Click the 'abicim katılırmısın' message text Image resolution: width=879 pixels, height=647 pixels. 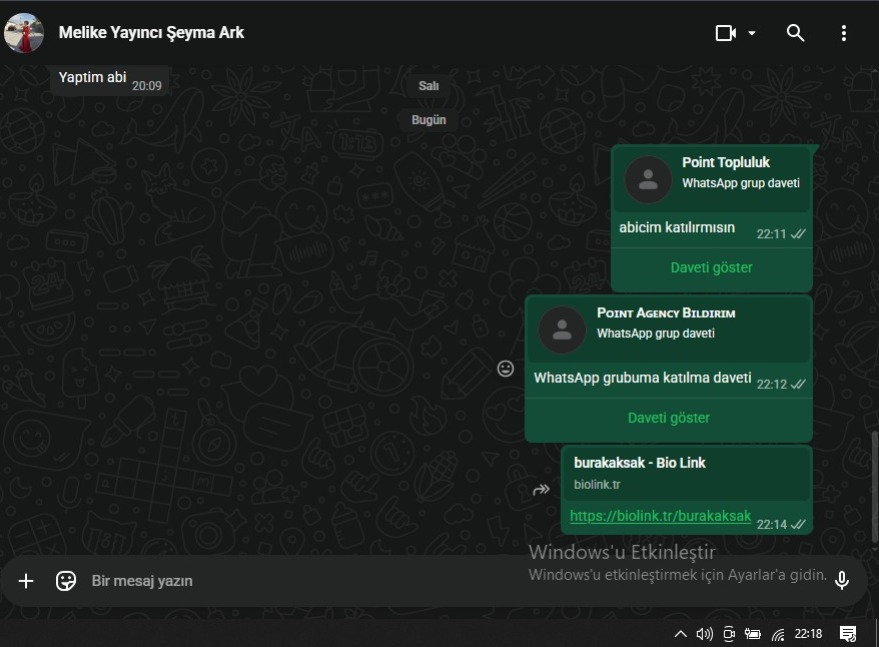pos(677,227)
